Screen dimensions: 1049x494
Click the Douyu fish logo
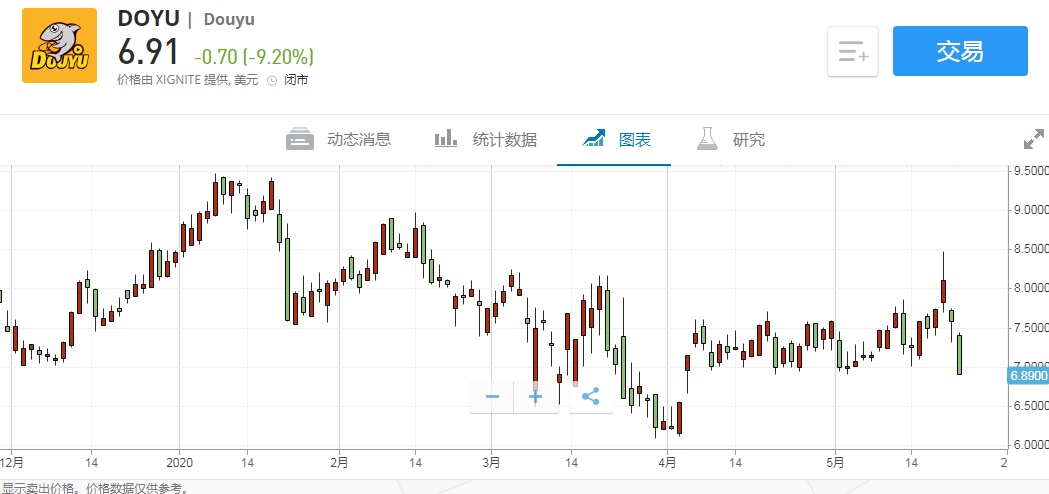pyautogui.click(x=60, y=46)
